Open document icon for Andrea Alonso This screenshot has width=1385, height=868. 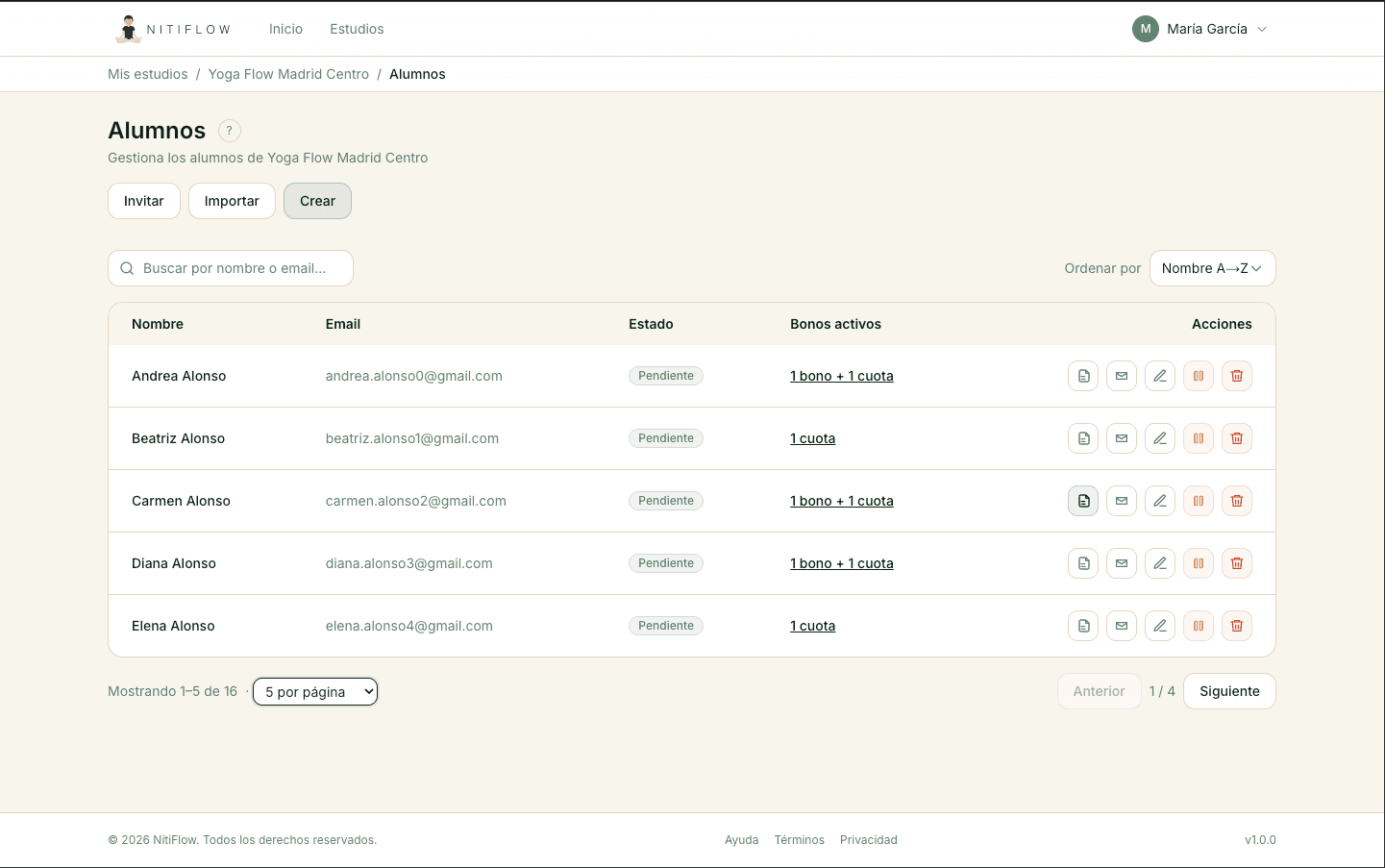click(1083, 376)
